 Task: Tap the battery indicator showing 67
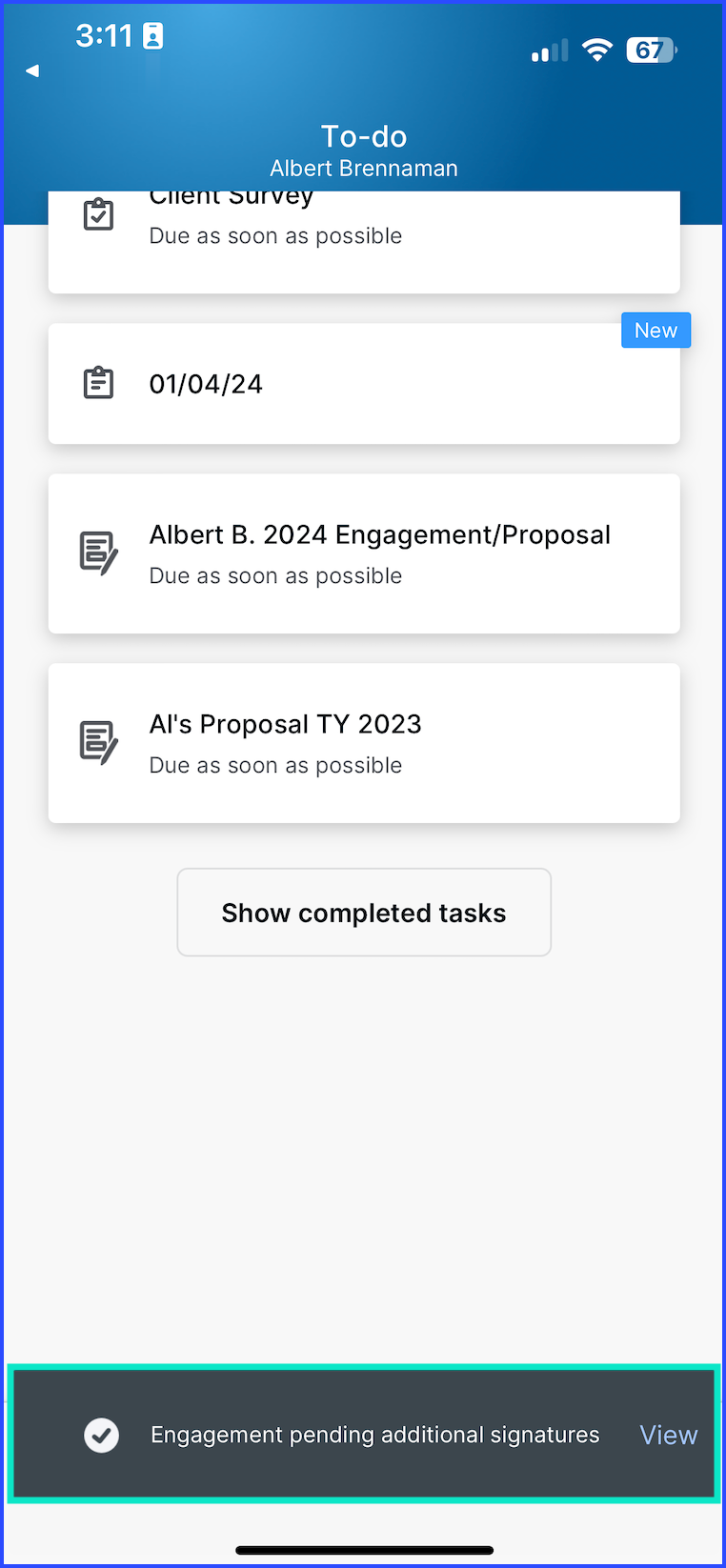[x=652, y=50]
